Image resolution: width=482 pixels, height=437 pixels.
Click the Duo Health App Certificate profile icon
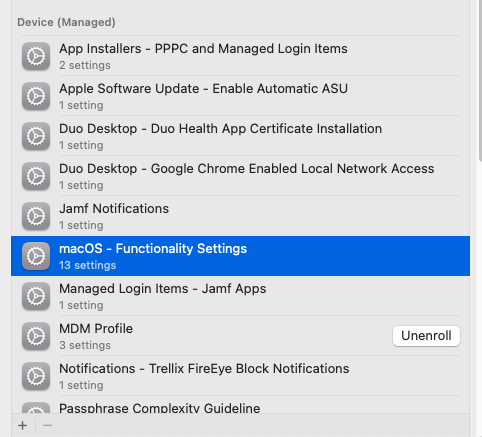click(x=36, y=136)
